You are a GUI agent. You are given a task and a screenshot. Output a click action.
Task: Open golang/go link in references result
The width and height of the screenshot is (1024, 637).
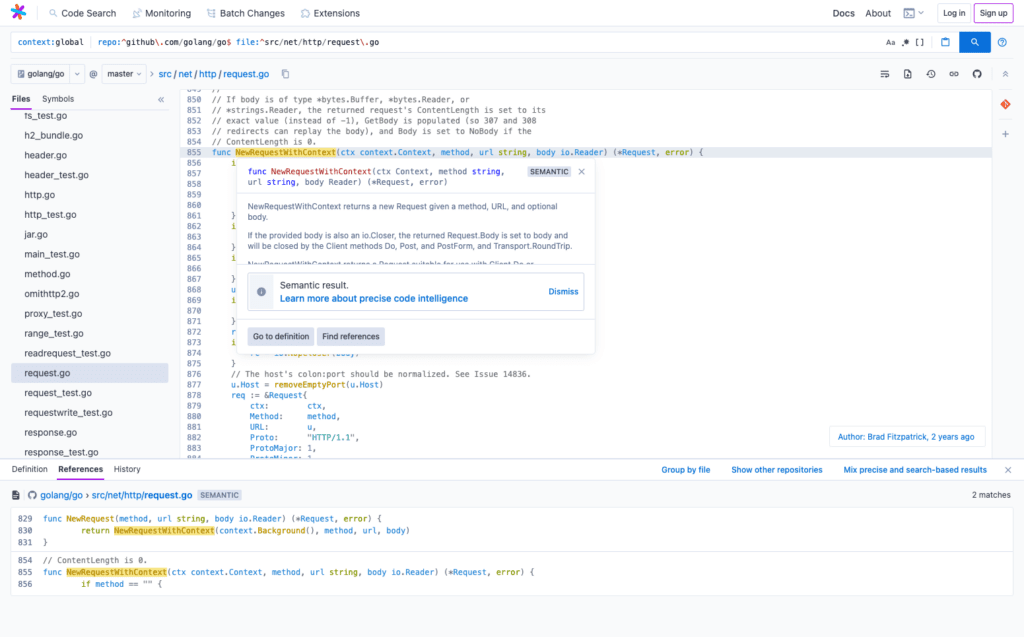(x=61, y=495)
